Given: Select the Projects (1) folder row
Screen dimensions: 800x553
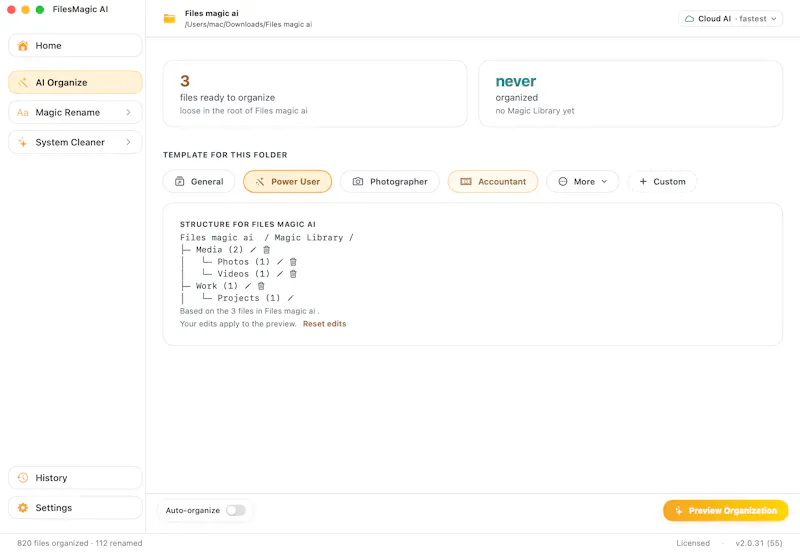Looking at the screenshot, I should pos(248,298).
